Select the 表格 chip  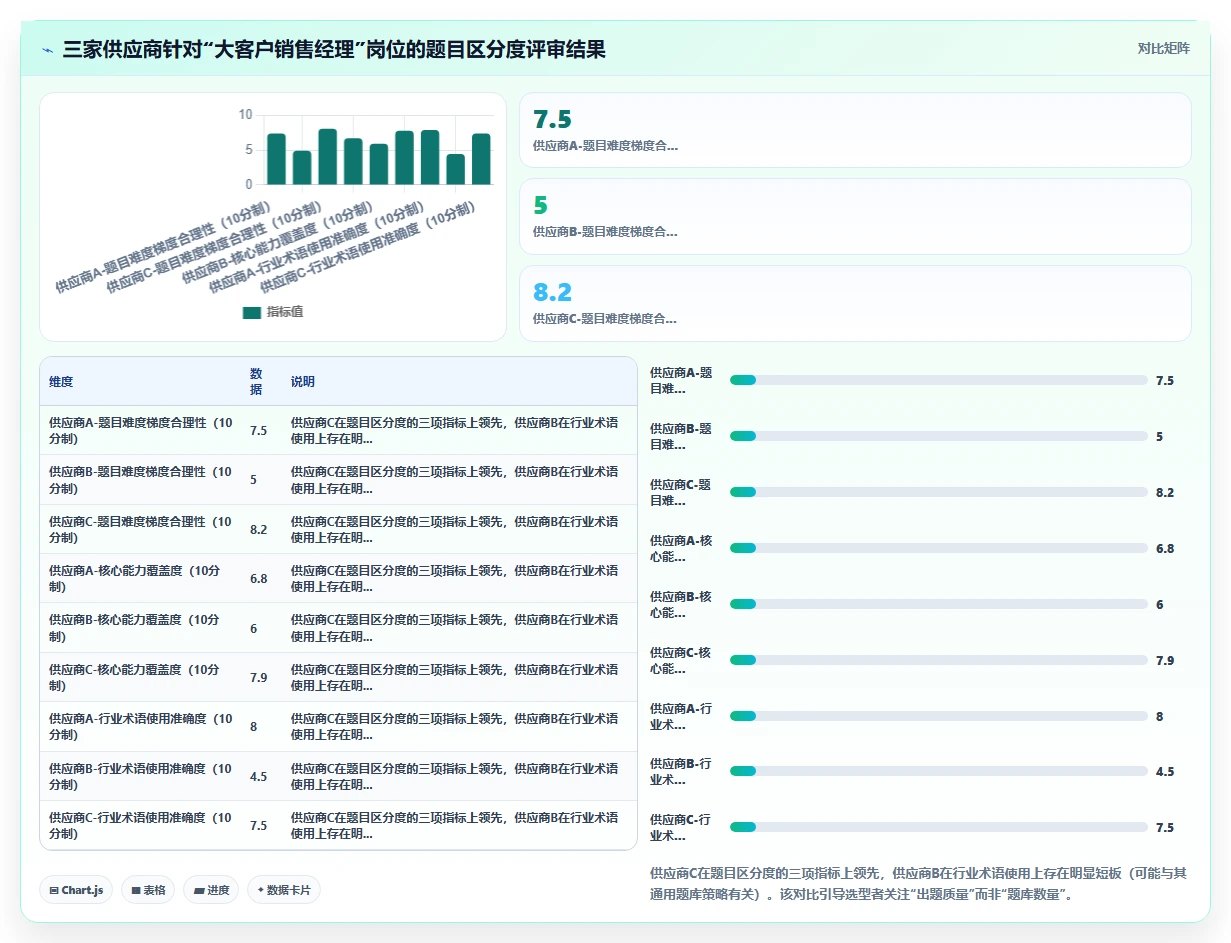(148, 890)
